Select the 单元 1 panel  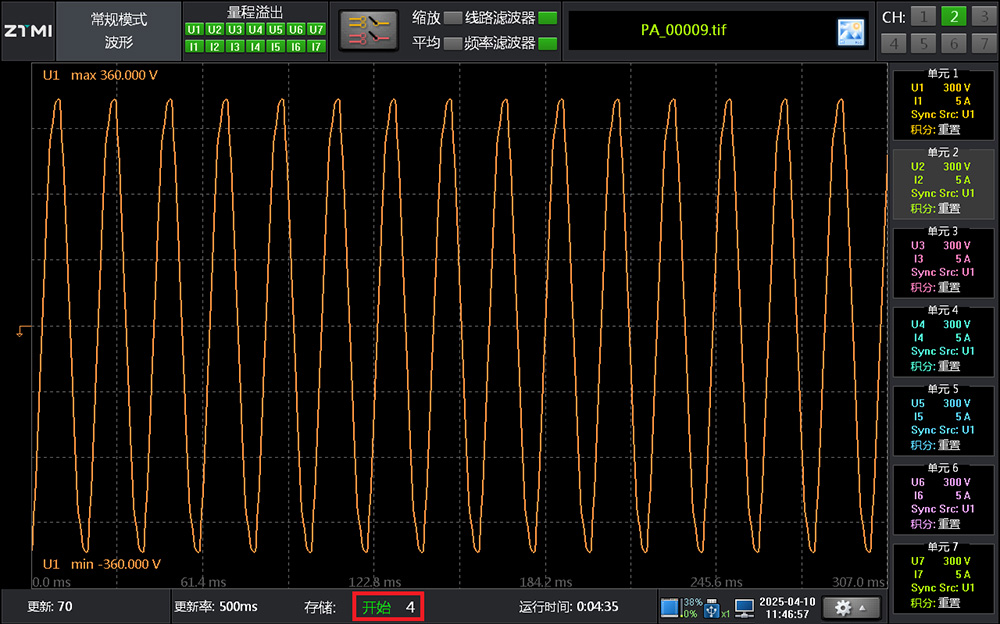pyautogui.click(x=941, y=102)
